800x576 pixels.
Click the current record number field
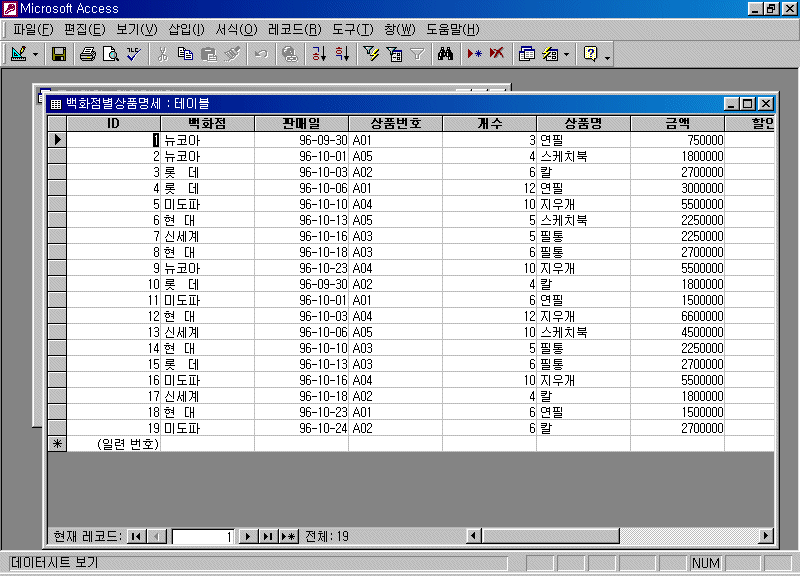point(203,536)
